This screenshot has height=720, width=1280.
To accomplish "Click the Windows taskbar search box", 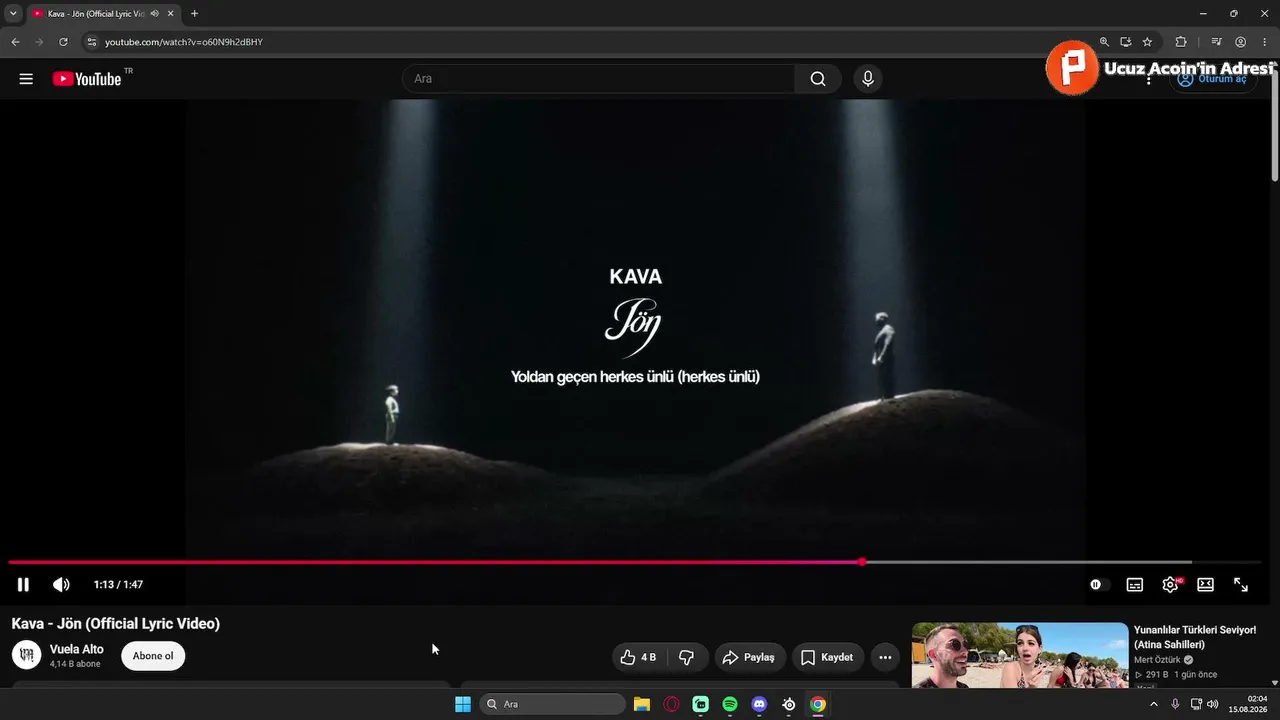I will (552, 704).
